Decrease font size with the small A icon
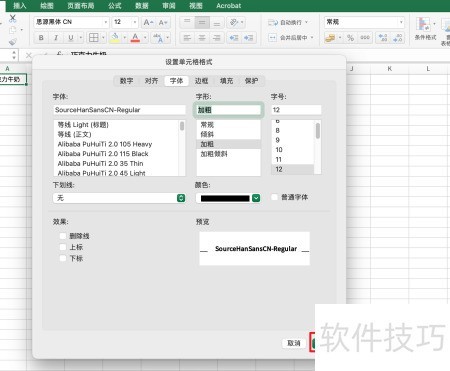The height and width of the screenshot is (371, 450). [163, 22]
